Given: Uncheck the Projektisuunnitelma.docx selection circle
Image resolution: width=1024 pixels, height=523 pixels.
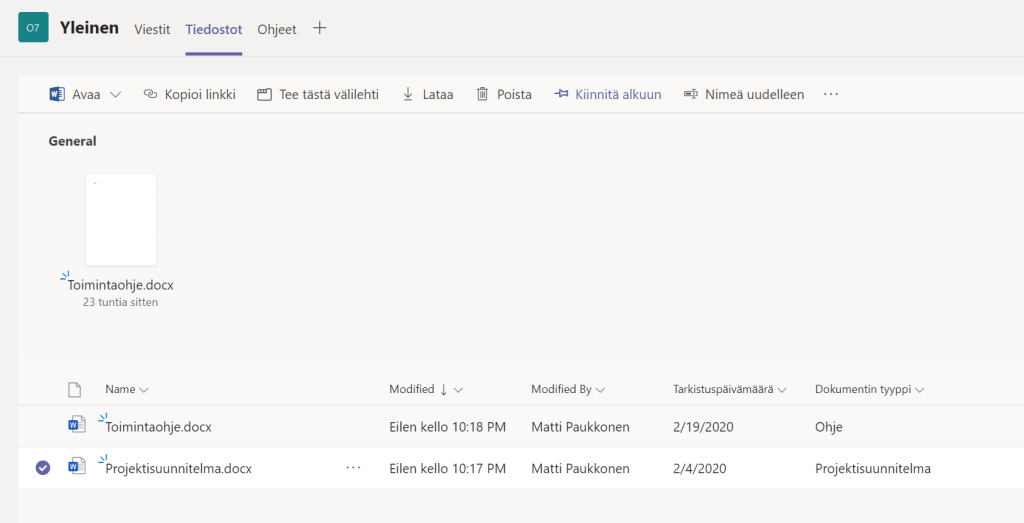Looking at the screenshot, I should (42, 468).
